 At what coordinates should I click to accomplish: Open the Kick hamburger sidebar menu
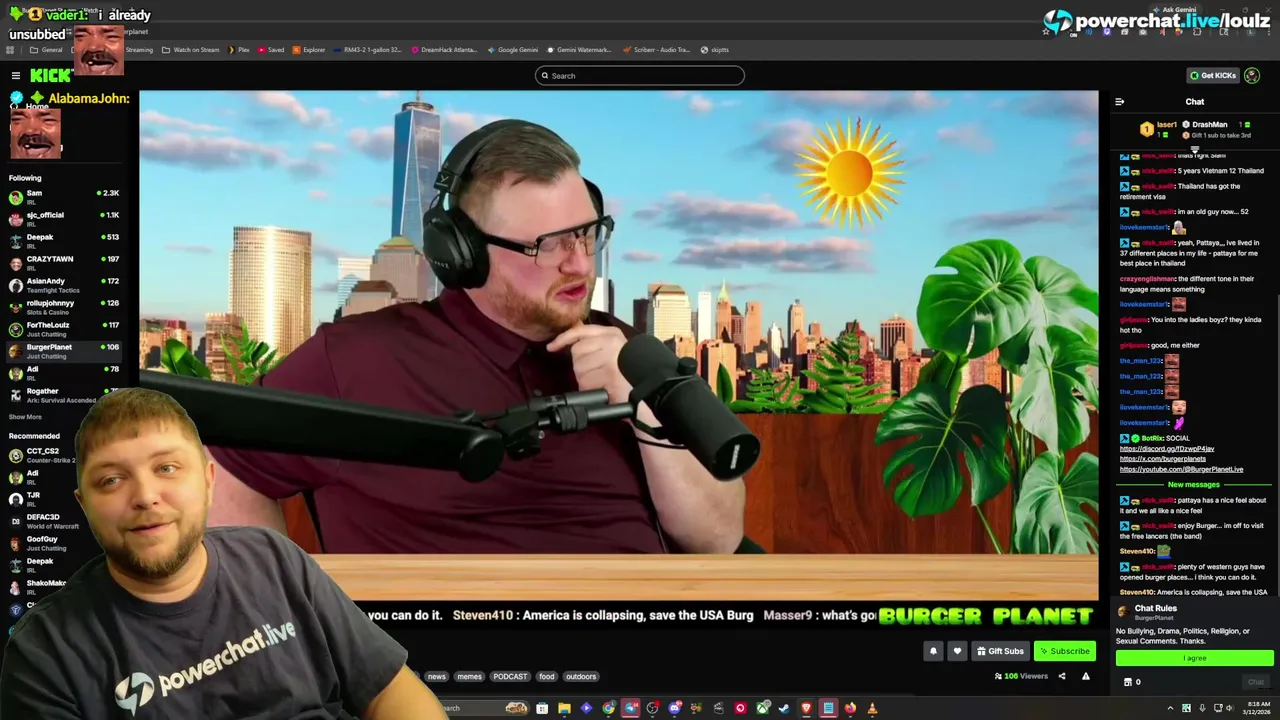16,75
